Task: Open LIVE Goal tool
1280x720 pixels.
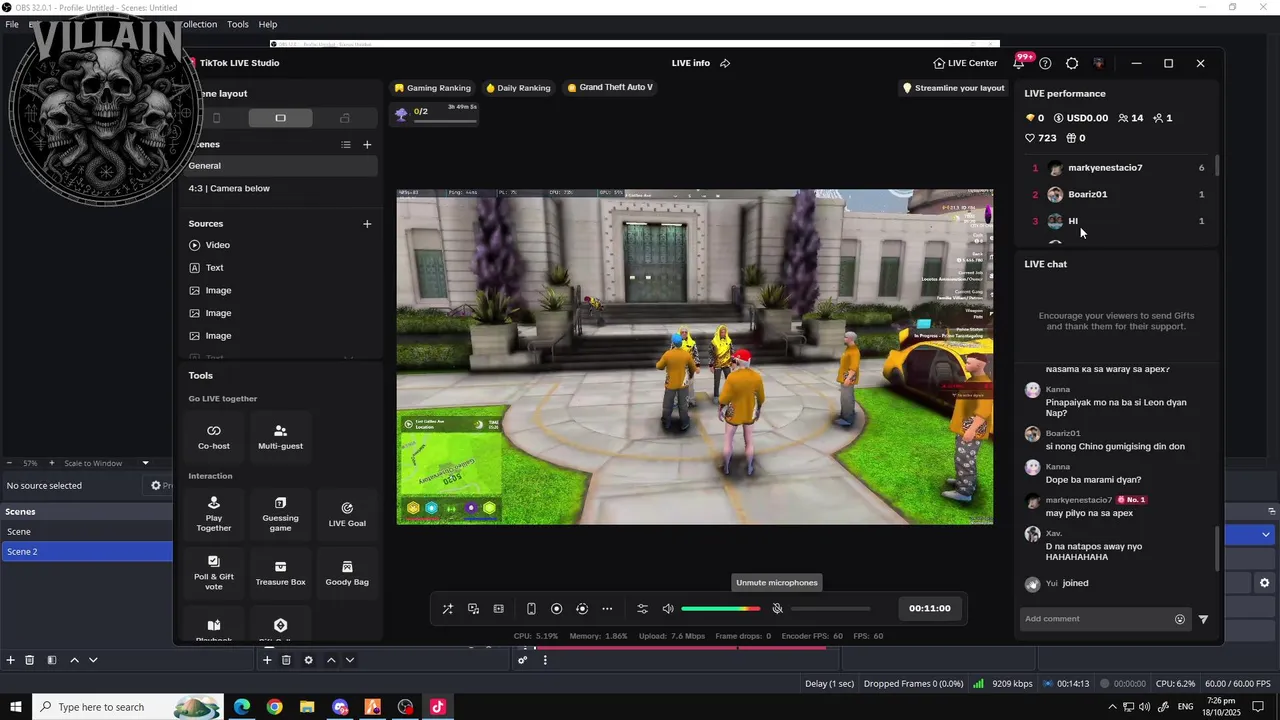Action: click(347, 514)
